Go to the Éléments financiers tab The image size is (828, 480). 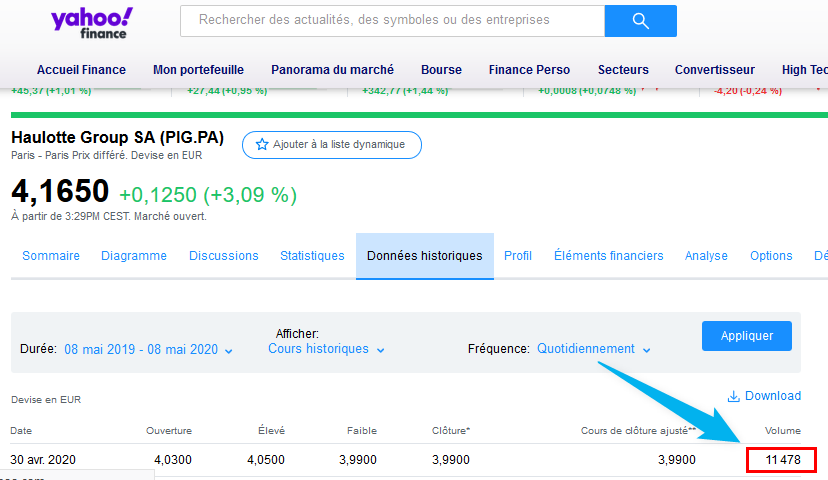(608, 256)
